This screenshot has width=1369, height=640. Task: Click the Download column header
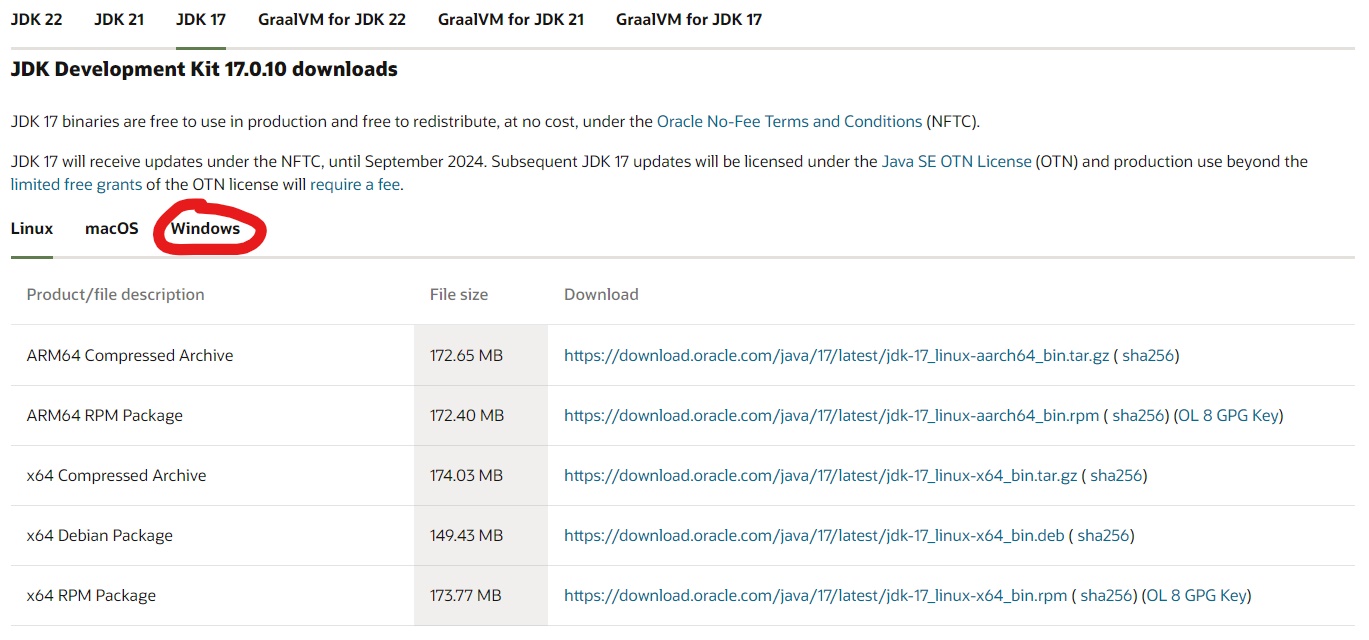(x=601, y=294)
